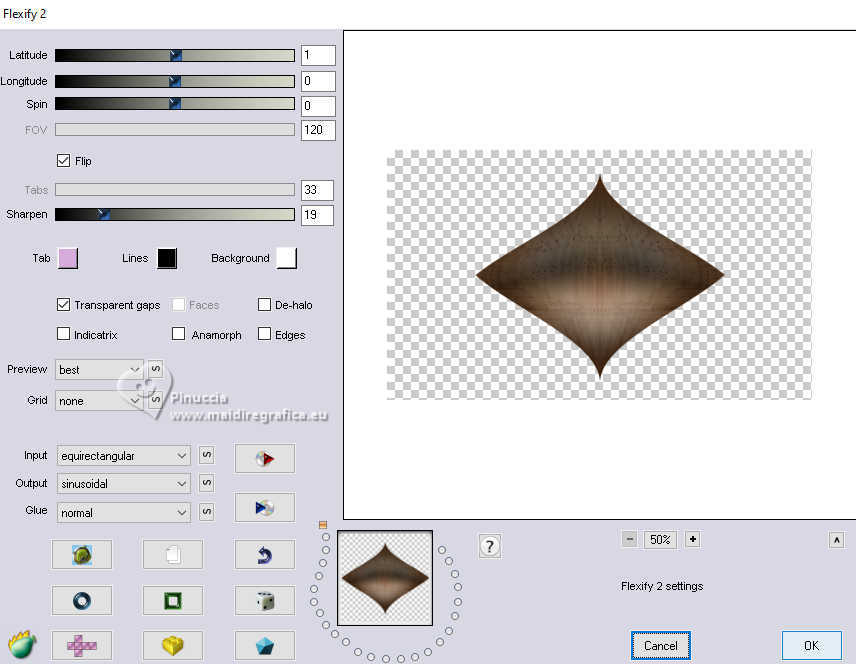Click the blue polyhedron button
The image size is (856, 664).
[x=265, y=645]
